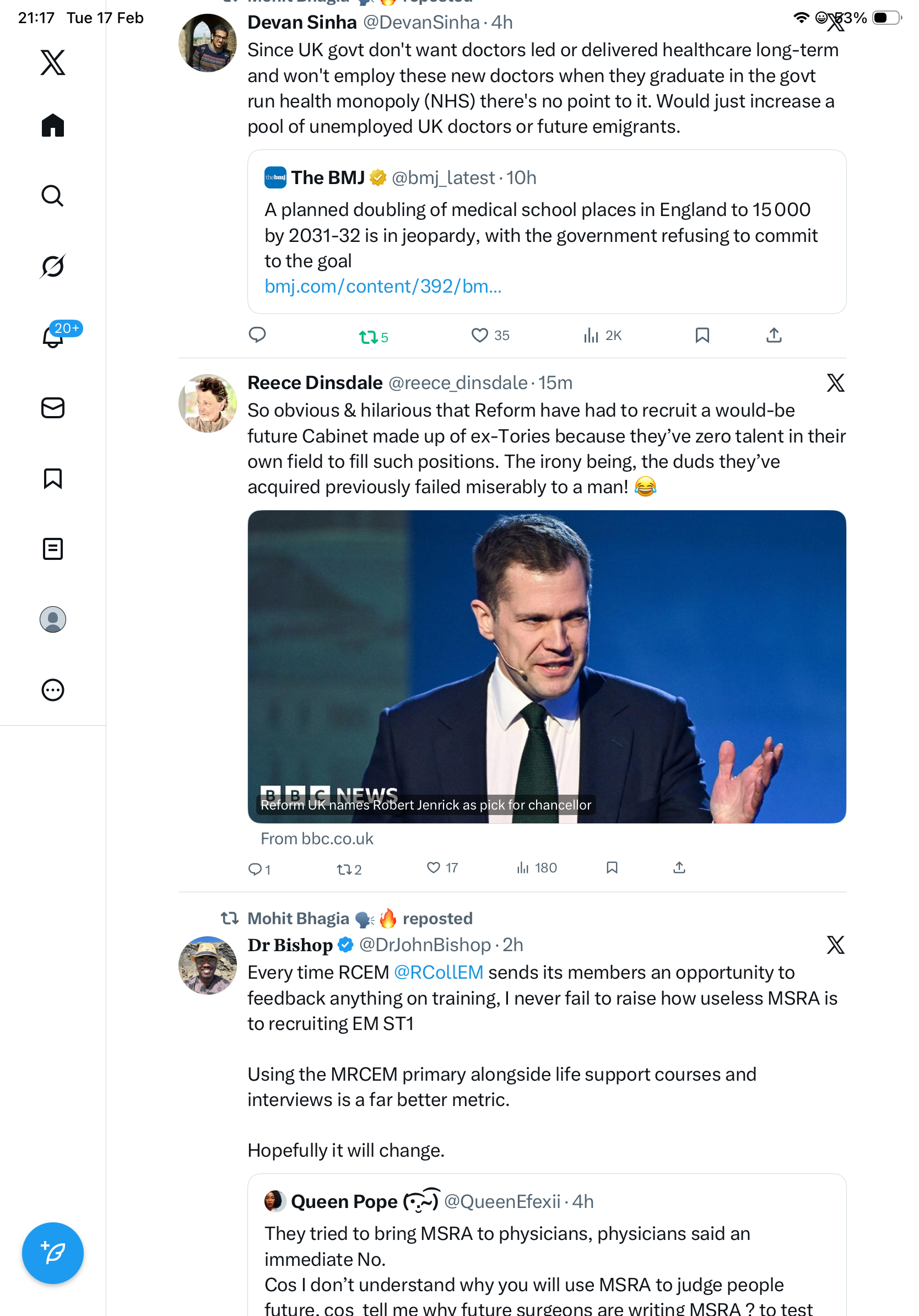Open the @RCollEM mention link
The width and height of the screenshot is (919, 1316).
point(439,972)
